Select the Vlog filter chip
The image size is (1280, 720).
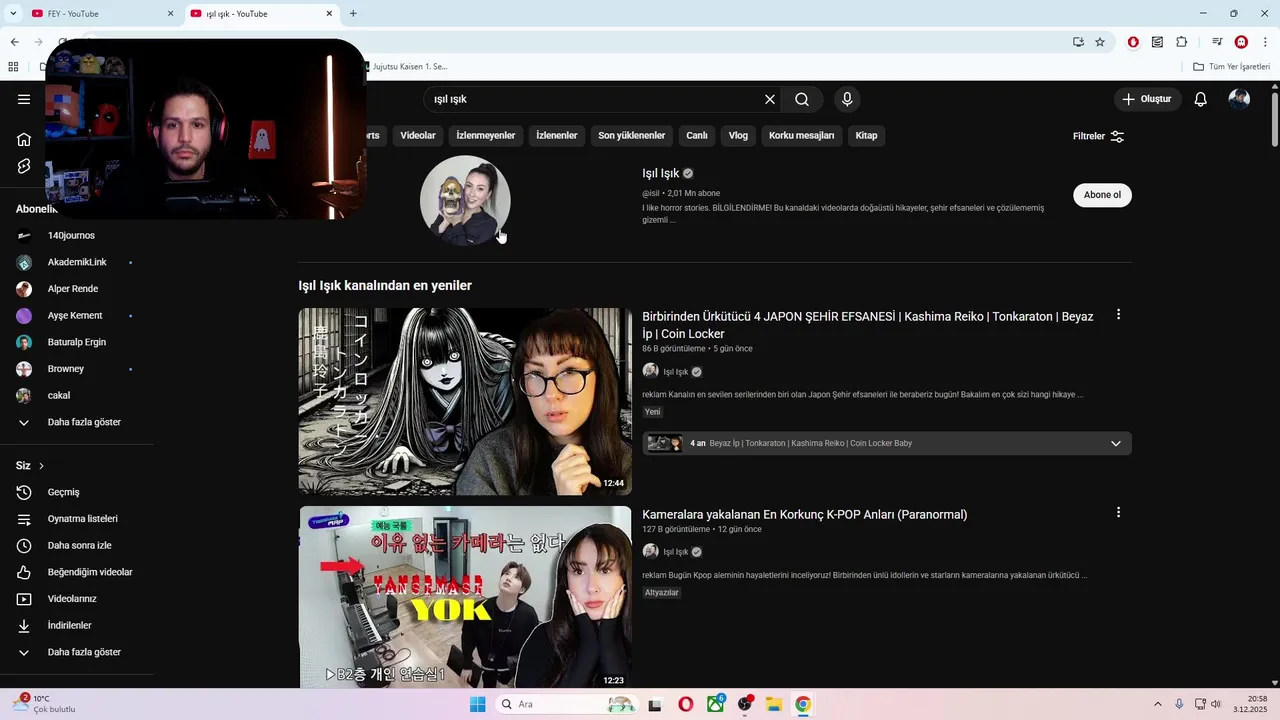(738, 135)
